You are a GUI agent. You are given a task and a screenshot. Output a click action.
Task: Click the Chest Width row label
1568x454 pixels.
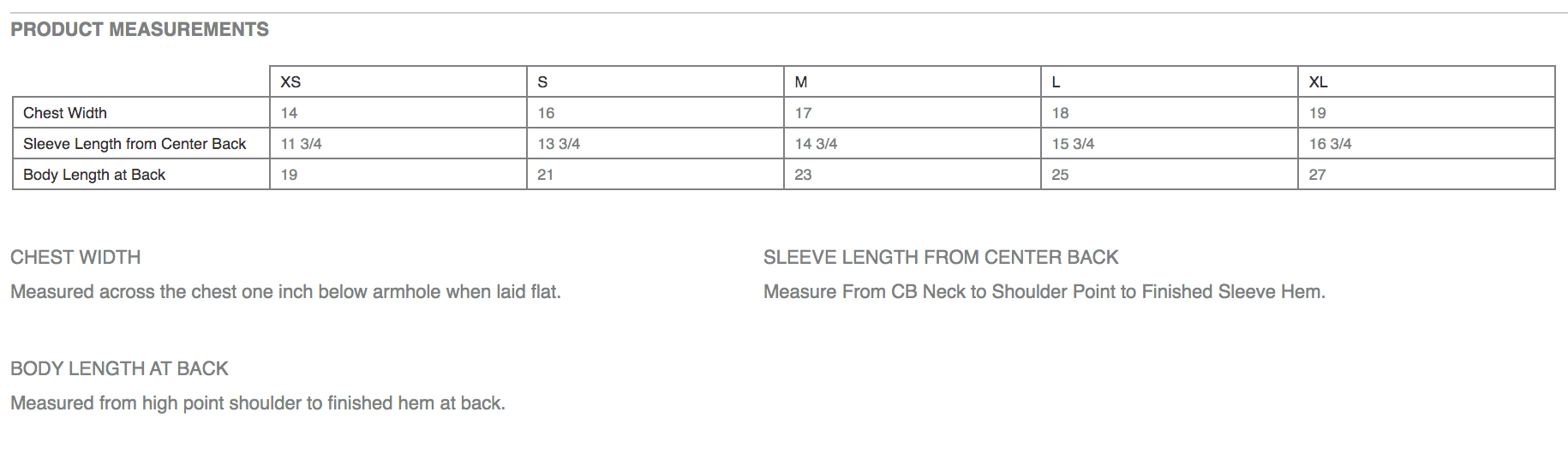tap(65, 113)
